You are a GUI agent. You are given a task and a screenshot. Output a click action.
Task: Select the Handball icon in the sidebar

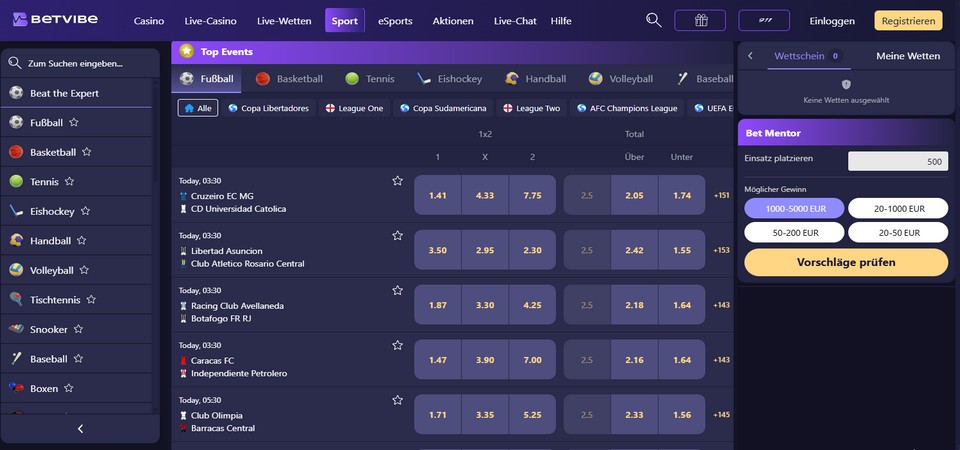click(x=16, y=241)
